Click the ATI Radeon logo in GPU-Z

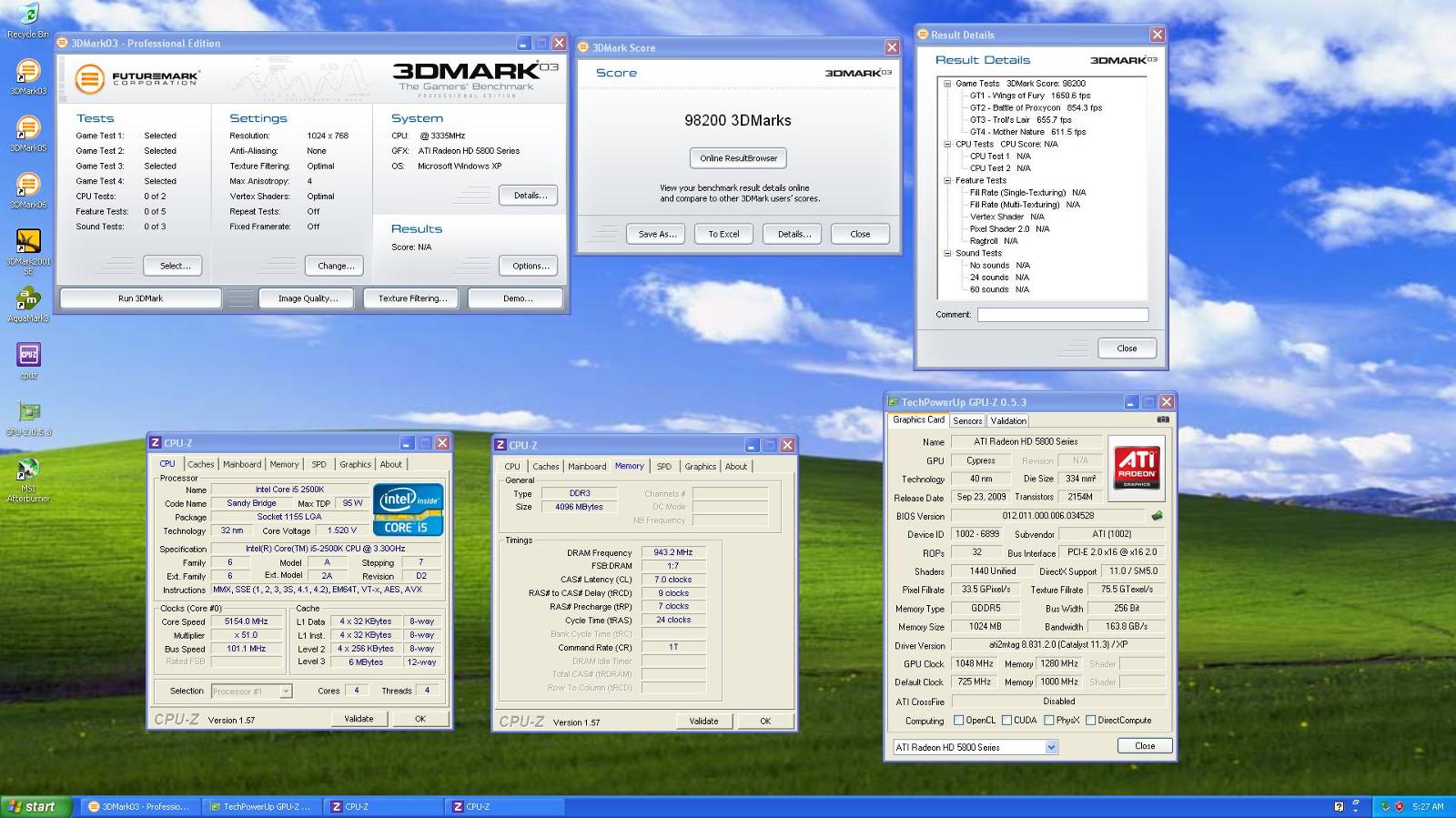click(x=1137, y=467)
